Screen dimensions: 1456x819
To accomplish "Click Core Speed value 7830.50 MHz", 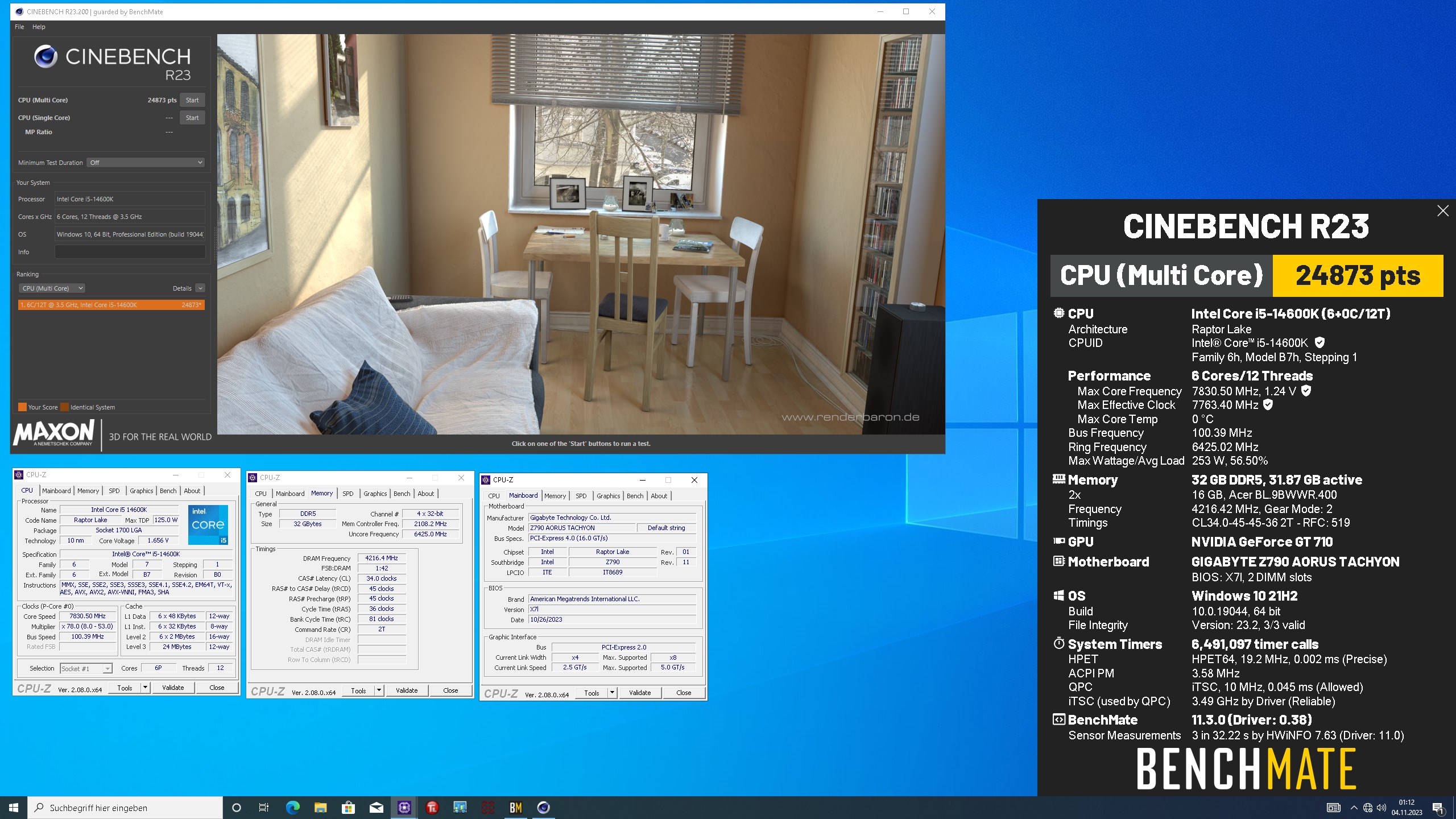I will point(88,616).
